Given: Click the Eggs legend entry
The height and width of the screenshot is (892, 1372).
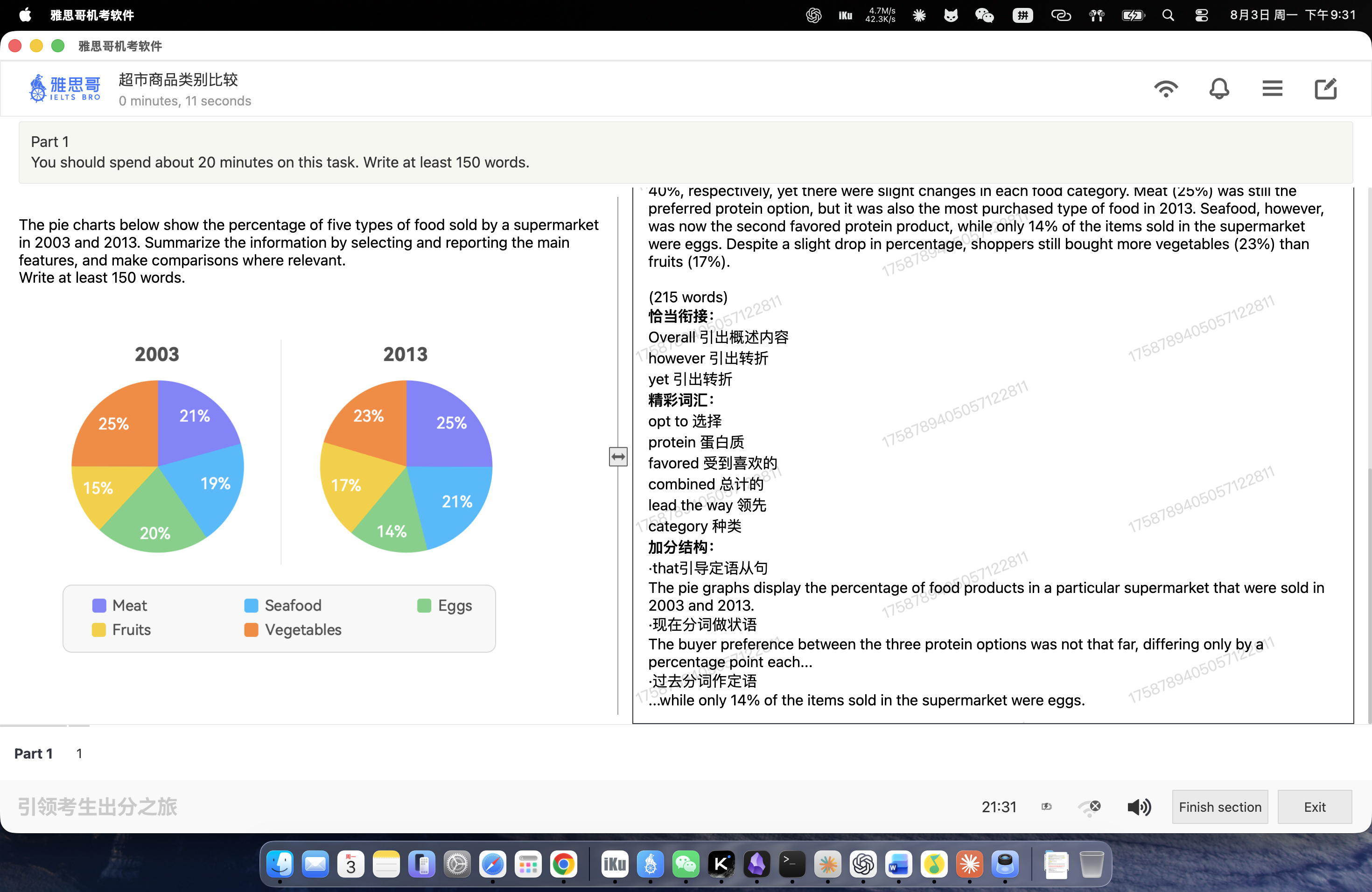Looking at the screenshot, I should 445,605.
